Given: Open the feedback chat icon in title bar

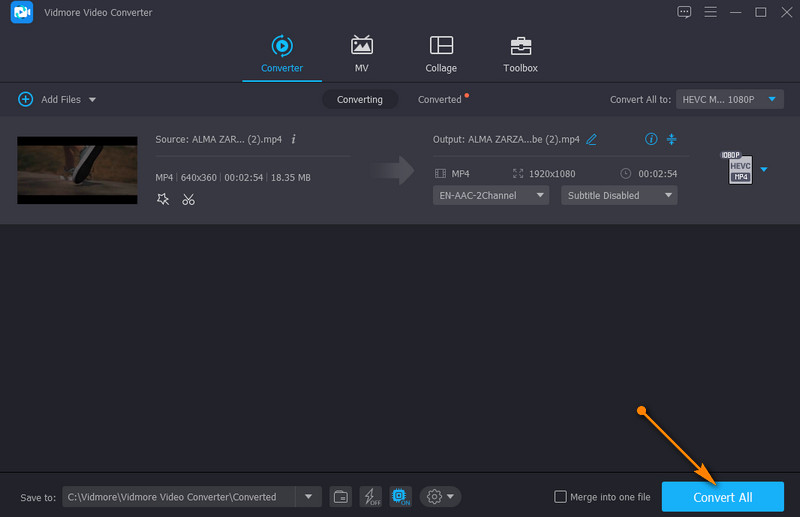Looking at the screenshot, I should click(x=684, y=12).
